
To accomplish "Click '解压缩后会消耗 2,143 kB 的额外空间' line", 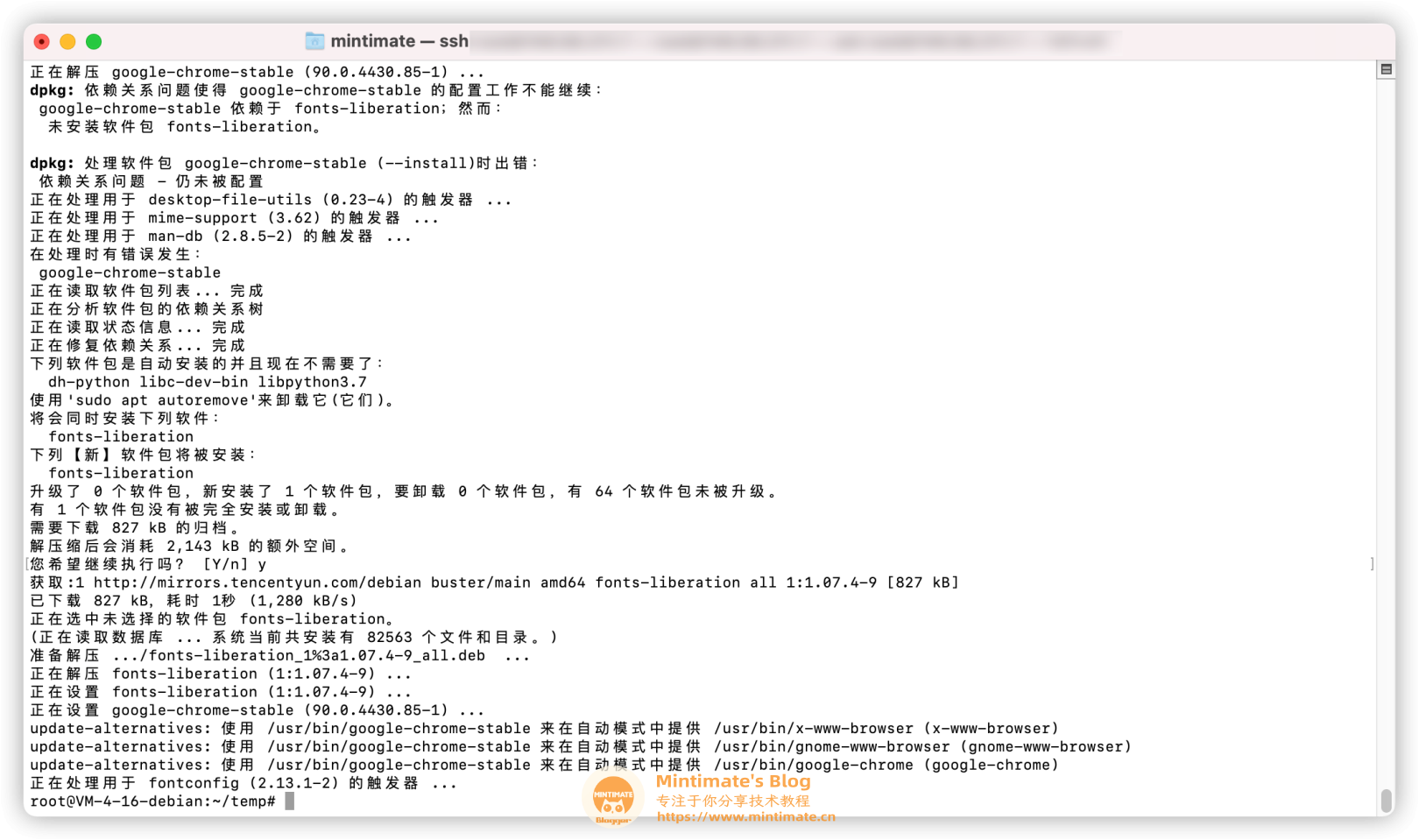I will pyautogui.click(x=190, y=546).
